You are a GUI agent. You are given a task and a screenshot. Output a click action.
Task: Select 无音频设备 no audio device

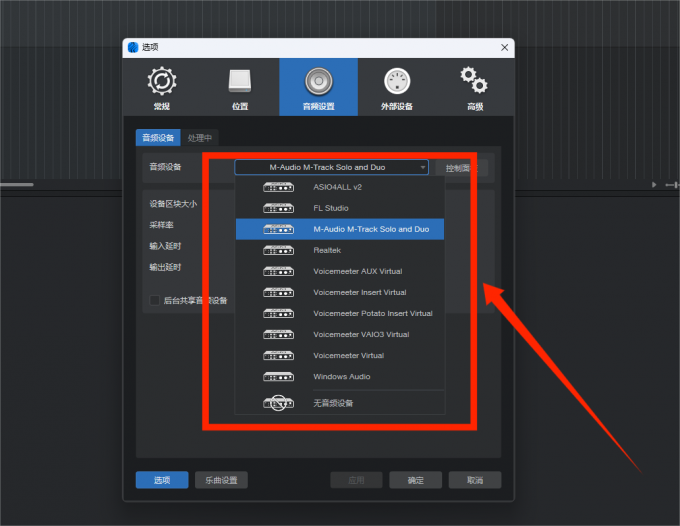coord(340,403)
